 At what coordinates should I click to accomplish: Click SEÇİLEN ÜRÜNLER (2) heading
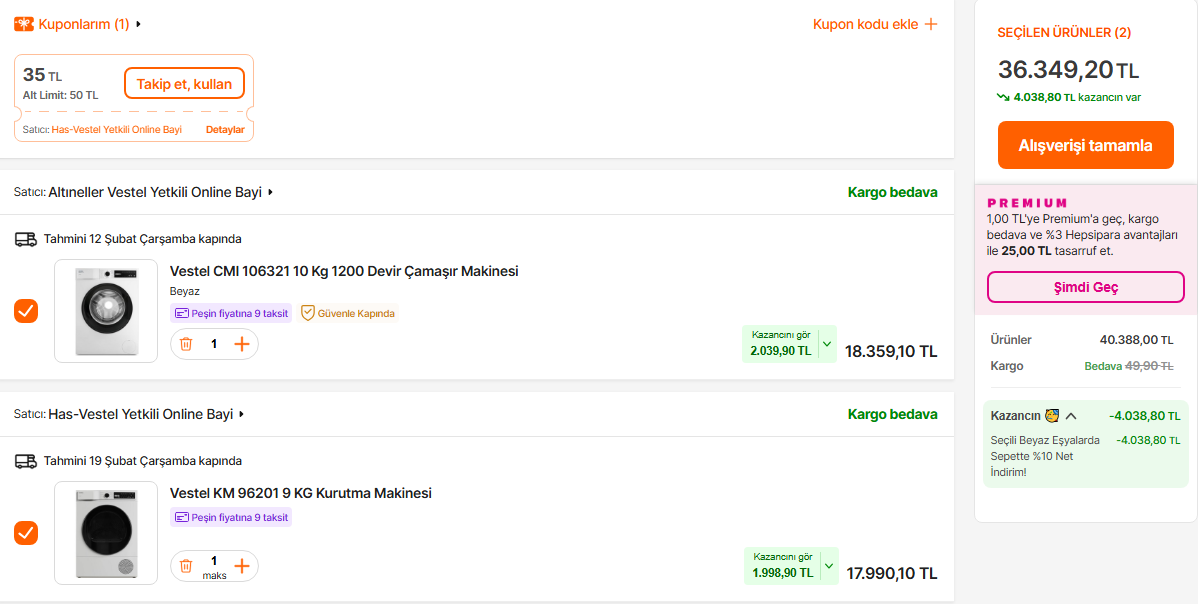click(x=1064, y=33)
